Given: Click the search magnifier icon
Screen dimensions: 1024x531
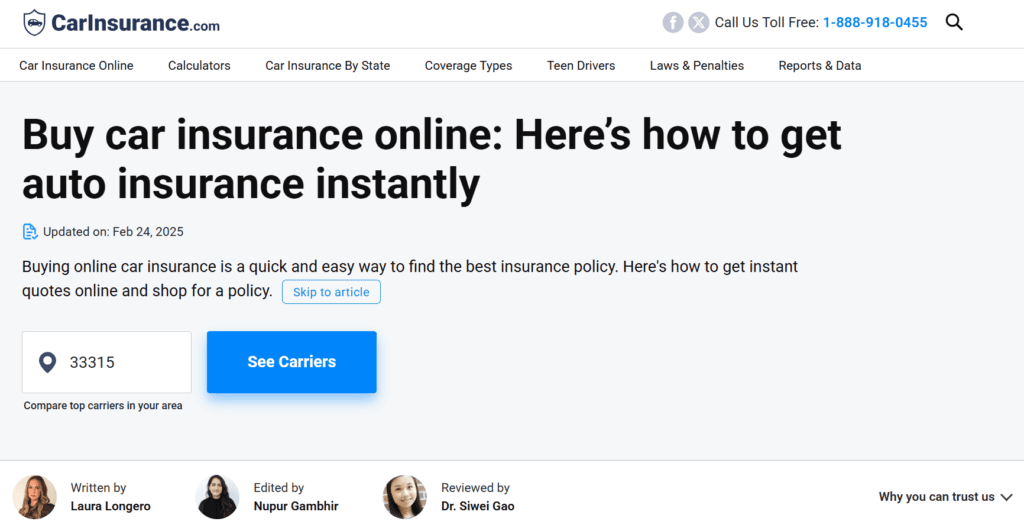Looking at the screenshot, I should coord(954,22).
